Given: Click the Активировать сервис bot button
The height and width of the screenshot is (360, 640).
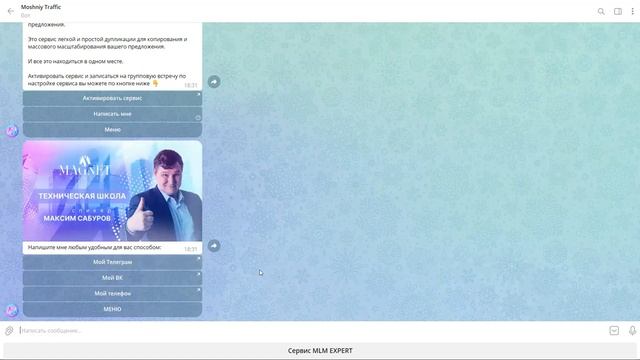Looking at the screenshot, I should pos(112,98).
